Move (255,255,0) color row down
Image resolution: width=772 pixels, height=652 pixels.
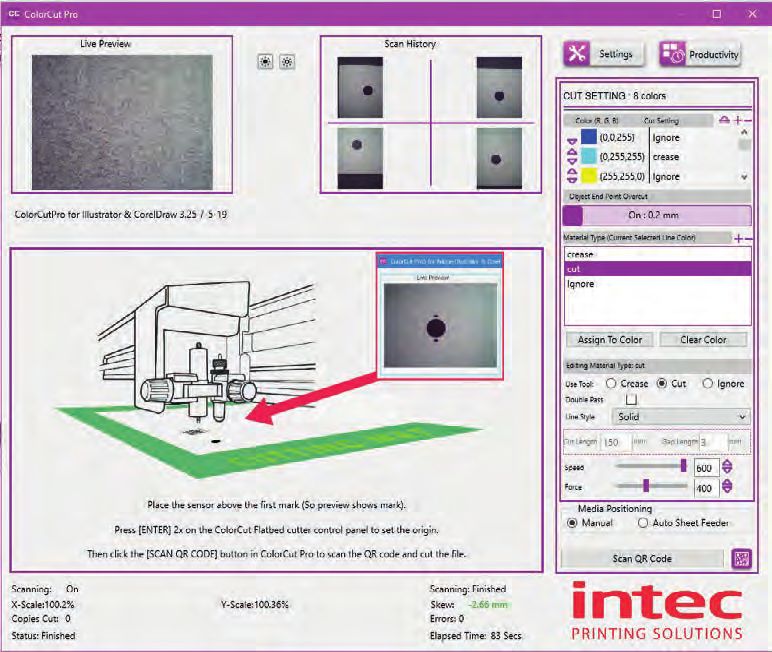[572, 180]
